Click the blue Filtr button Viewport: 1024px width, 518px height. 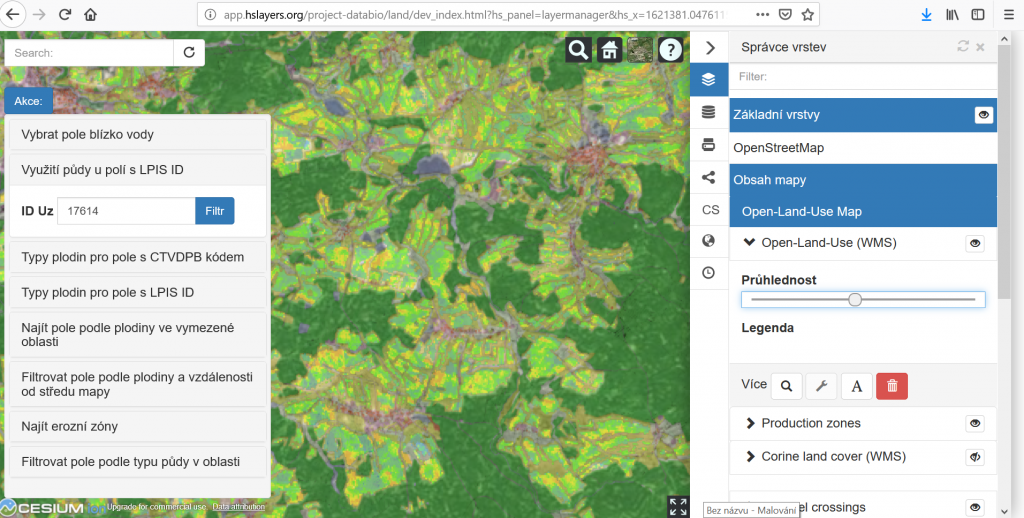215,211
